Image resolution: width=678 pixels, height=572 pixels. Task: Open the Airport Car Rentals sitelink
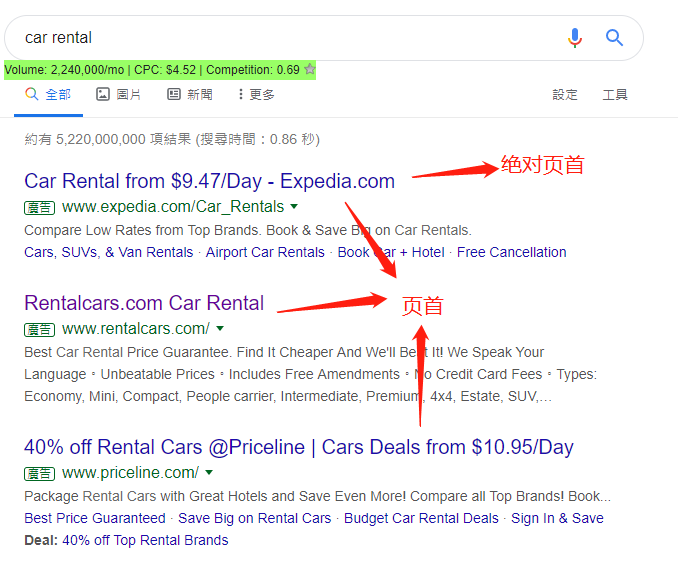tap(265, 252)
